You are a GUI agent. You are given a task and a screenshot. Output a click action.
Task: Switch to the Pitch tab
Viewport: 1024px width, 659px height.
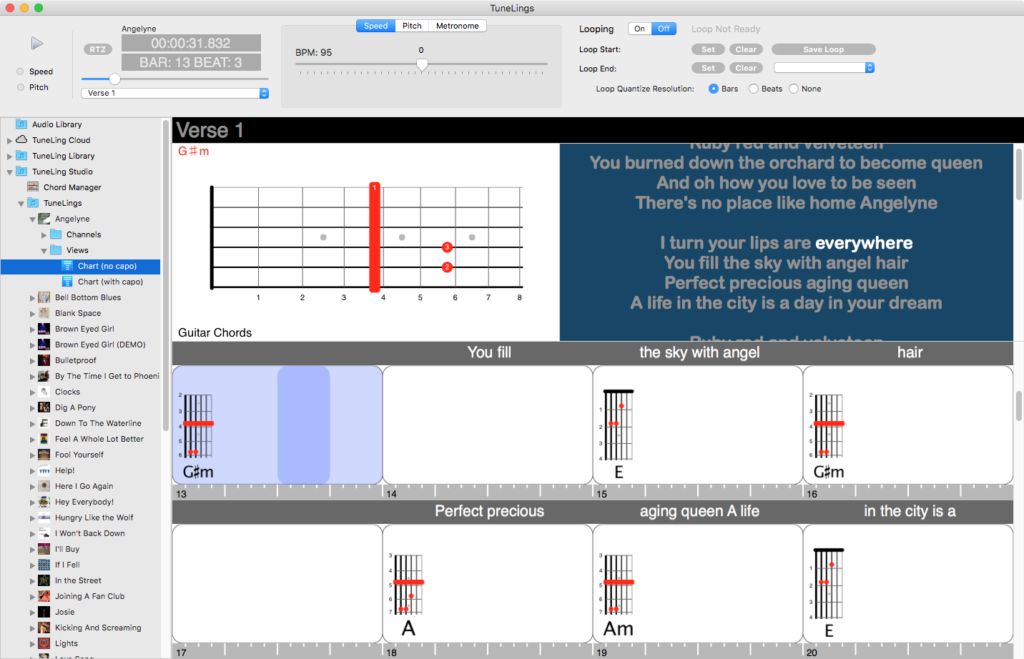pyautogui.click(x=411, y=26)
